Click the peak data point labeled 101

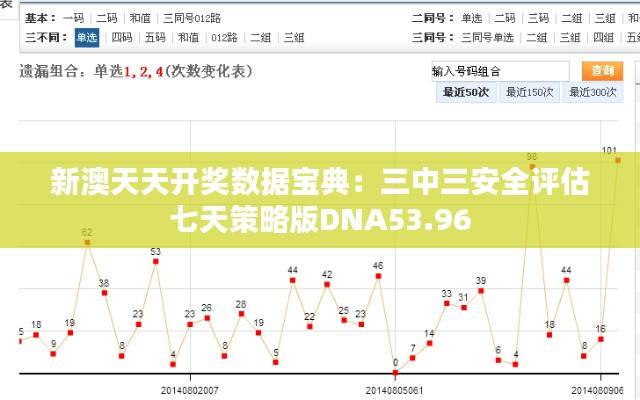click(x=619, y=160)
